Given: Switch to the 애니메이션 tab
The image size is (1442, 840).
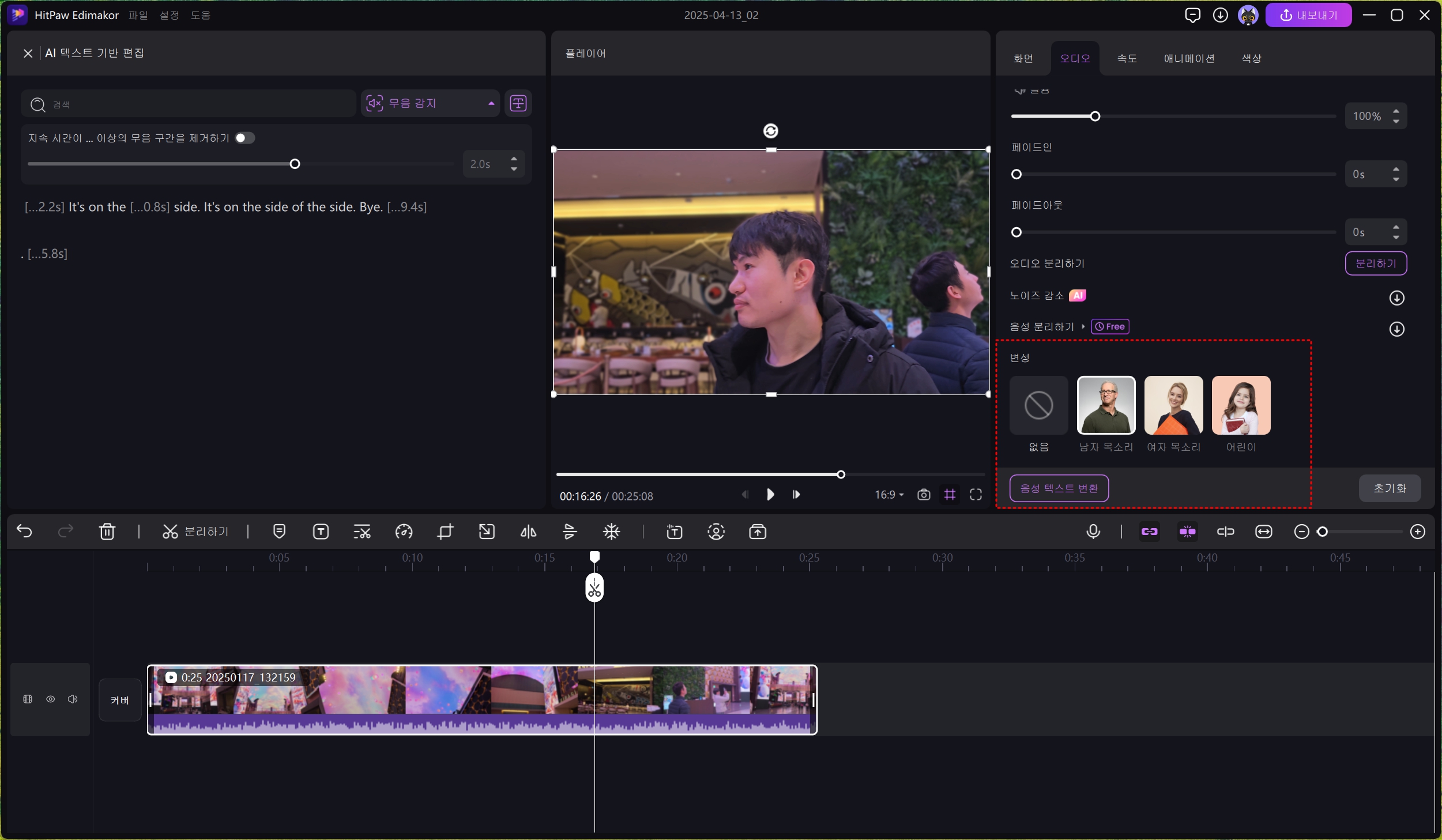Looking at the screenshot, I should point(1188,58).
